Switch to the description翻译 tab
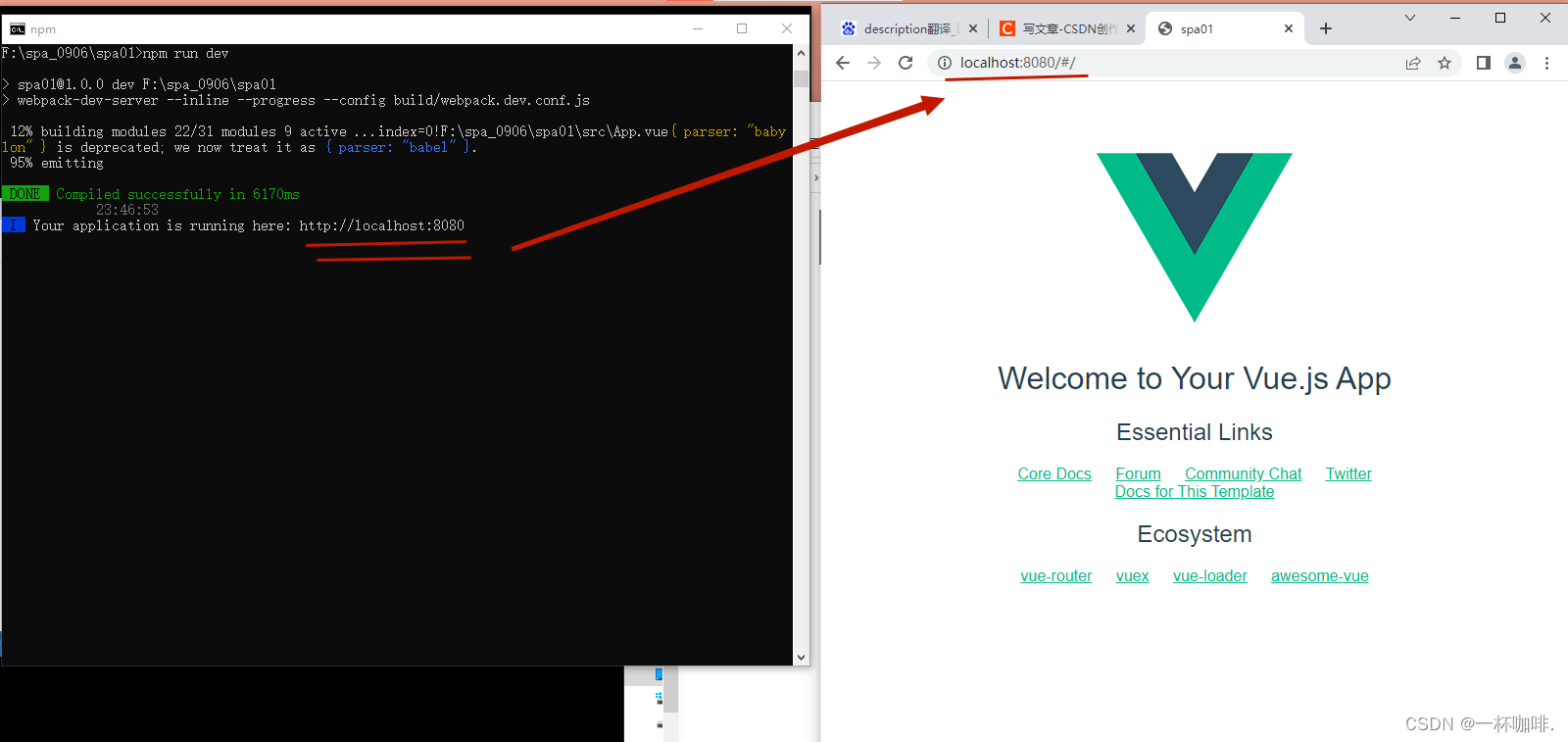 (908, 29)
